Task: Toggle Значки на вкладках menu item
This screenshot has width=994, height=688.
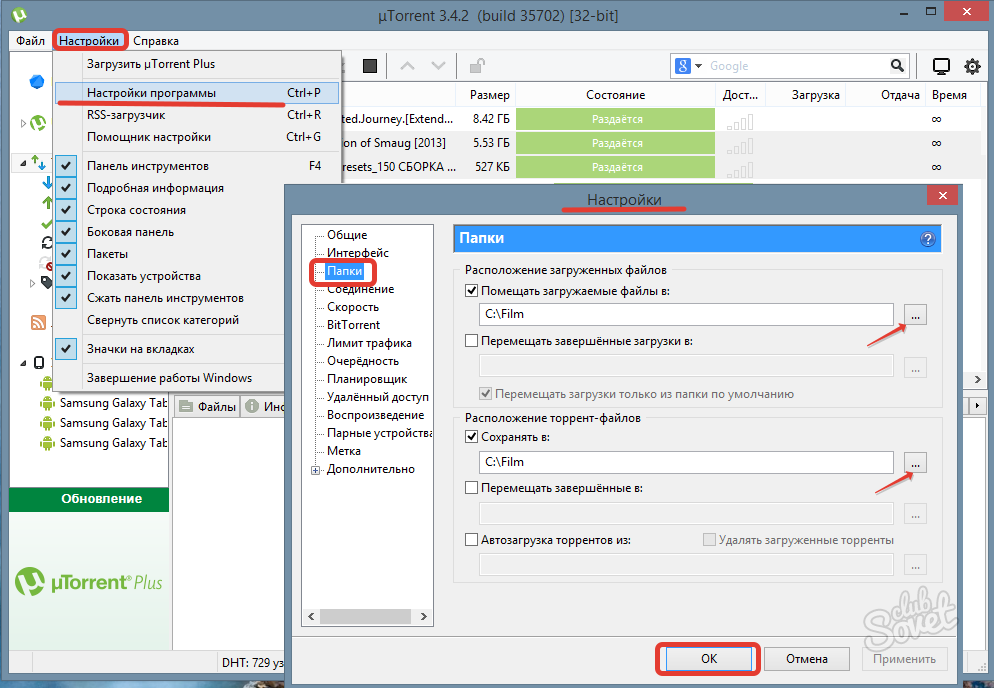Action: coord(140,349)
